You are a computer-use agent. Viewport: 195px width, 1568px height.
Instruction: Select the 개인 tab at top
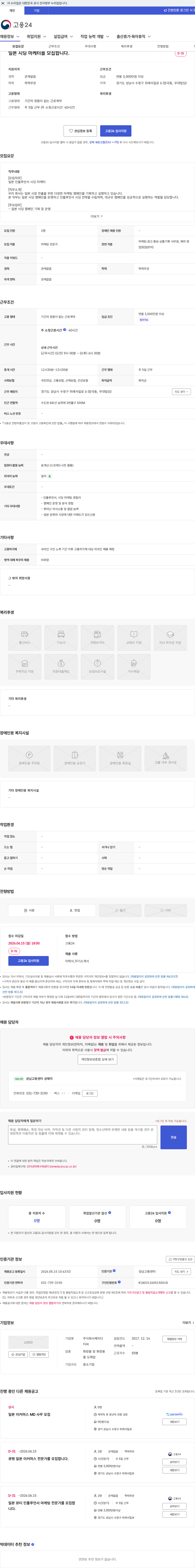click(x=12, y=10)
